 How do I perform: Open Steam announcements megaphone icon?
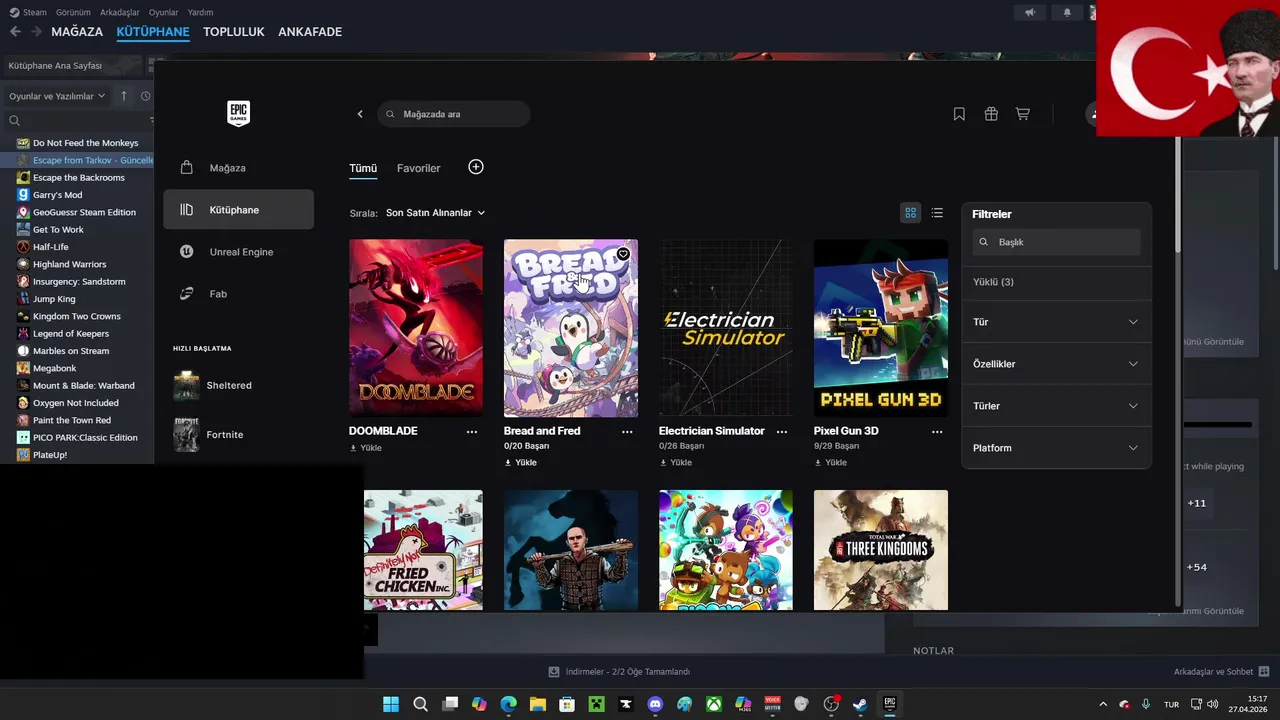(1030, 12)
